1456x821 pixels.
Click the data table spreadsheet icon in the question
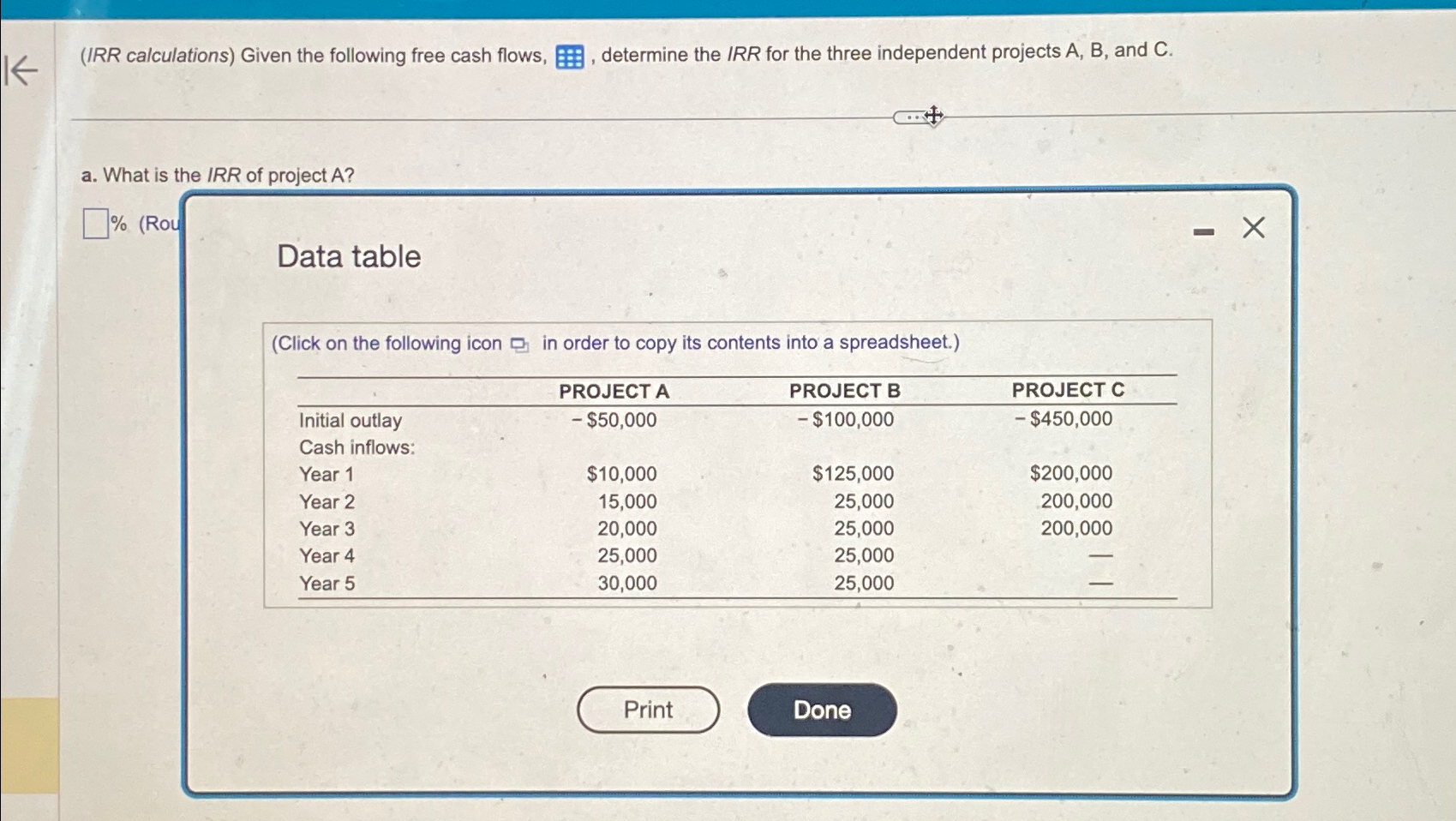568,55
